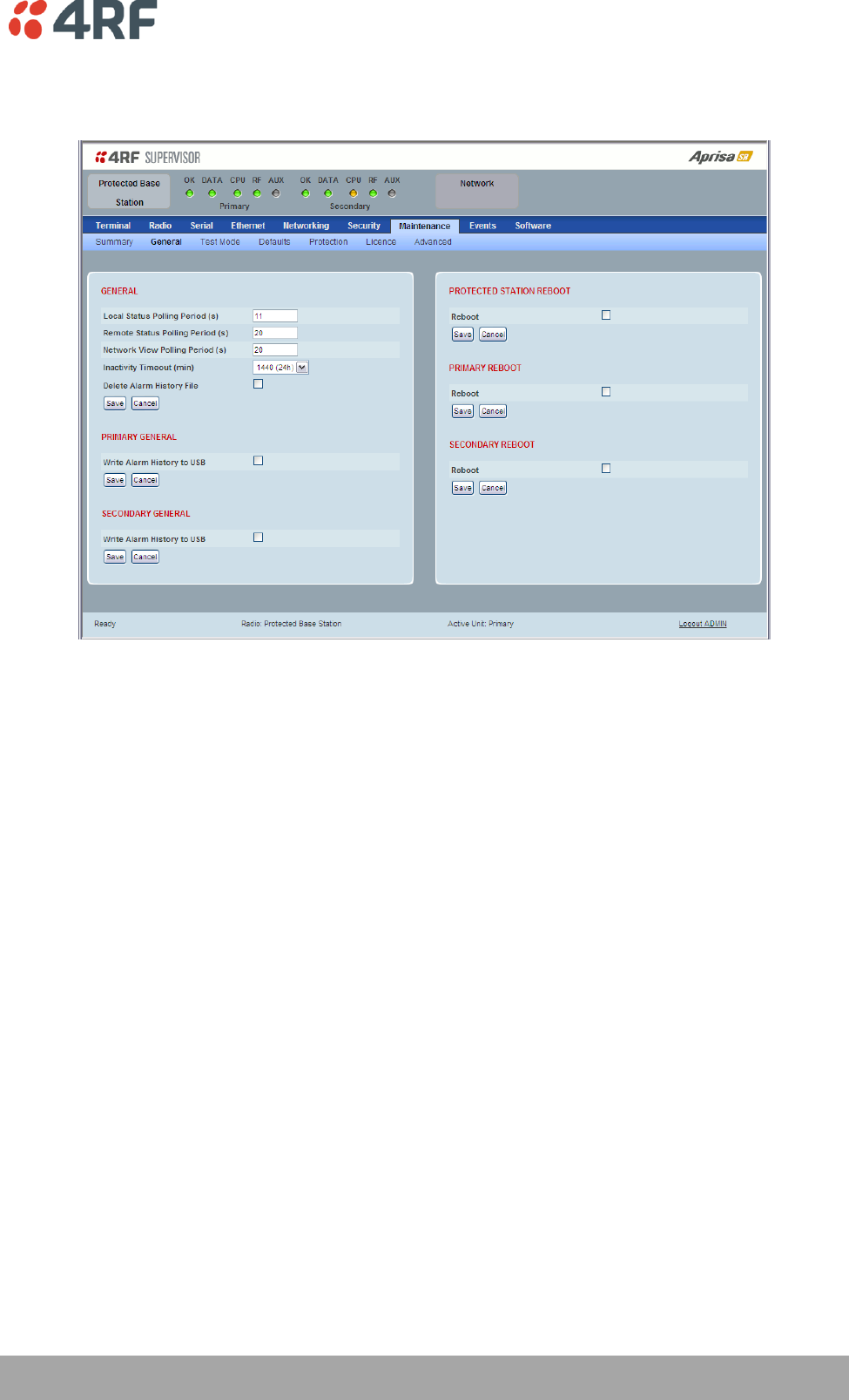Viewport: 849px width, 1400px height.
Task: Open the Inactivity Timeout dropdown
Action: (280, 368)
